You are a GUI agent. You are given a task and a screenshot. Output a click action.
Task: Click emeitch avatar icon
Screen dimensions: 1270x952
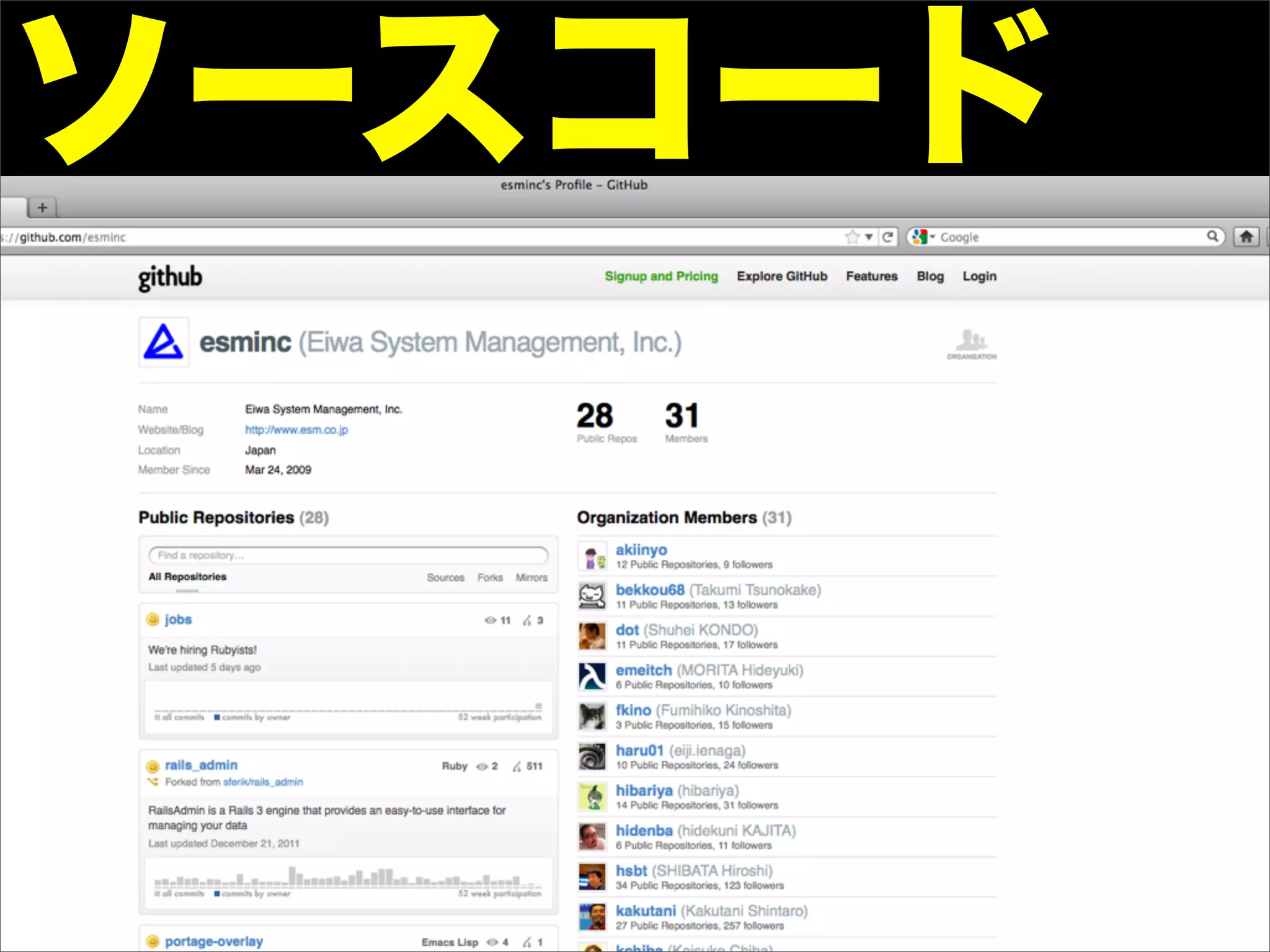(x=592, y=677)
